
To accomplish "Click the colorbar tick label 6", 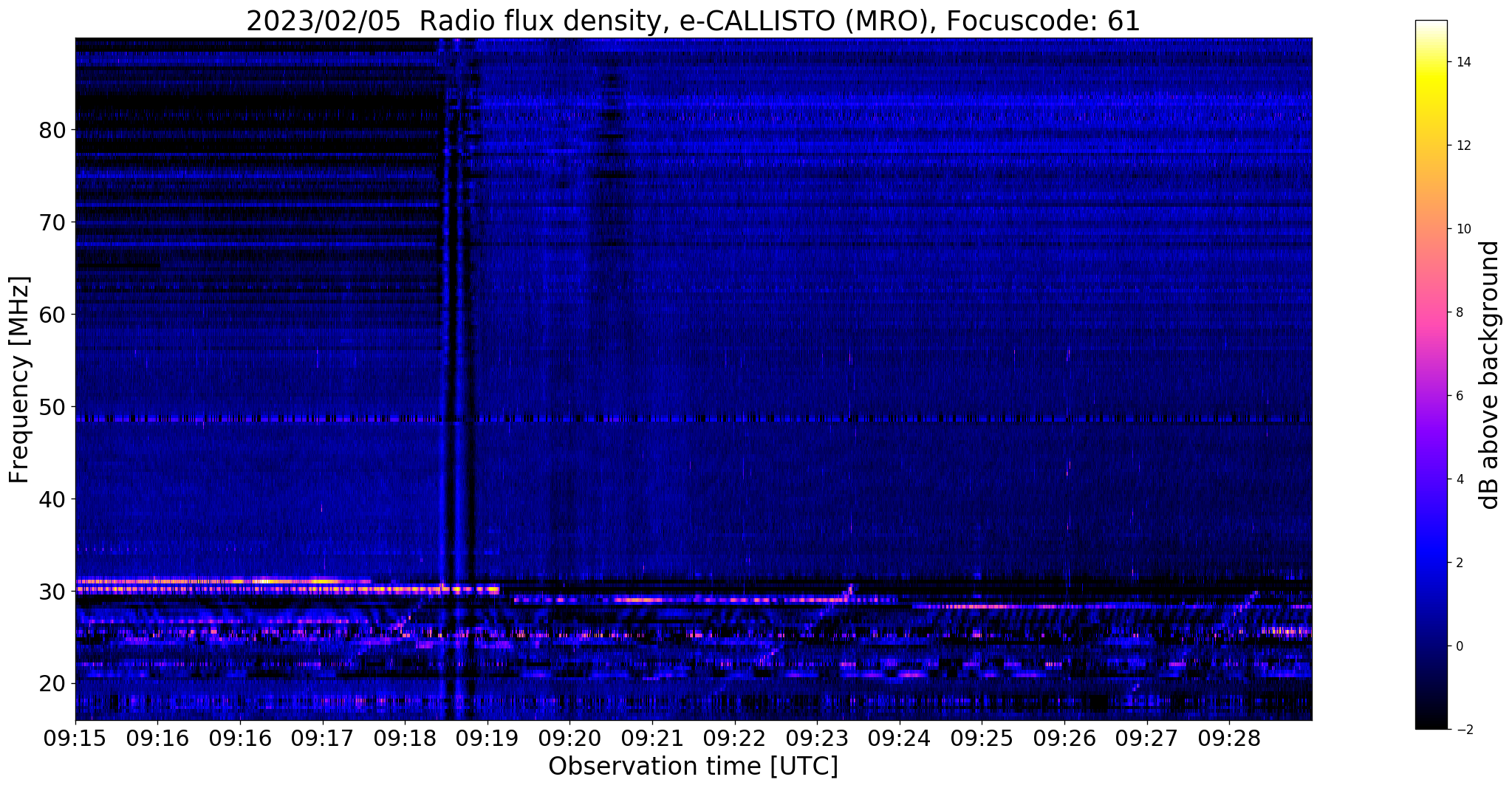I will point(1458,396).
